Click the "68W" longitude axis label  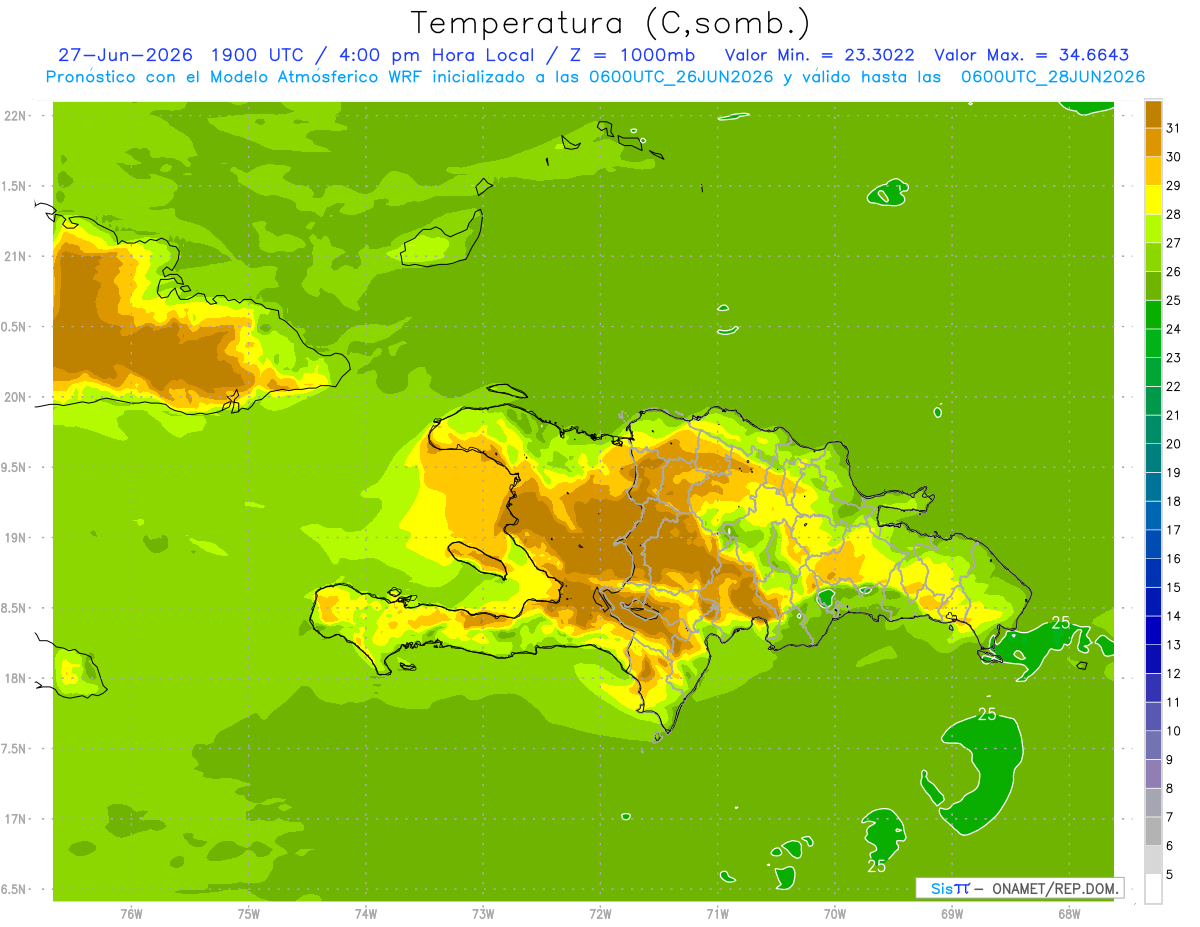1069,914
